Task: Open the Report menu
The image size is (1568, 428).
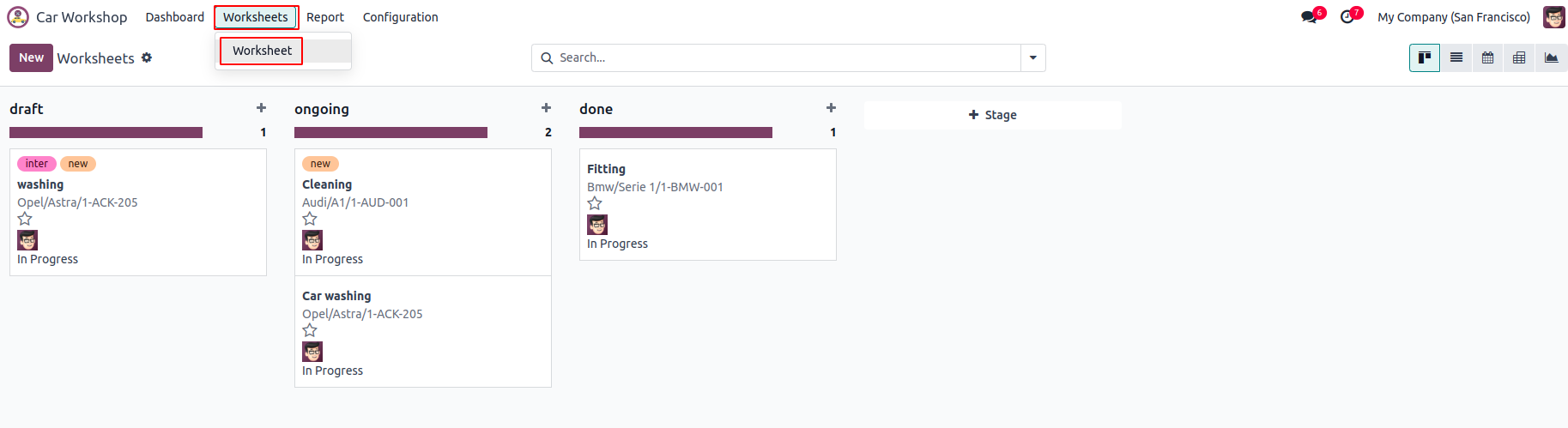Action: coord(325,17)
